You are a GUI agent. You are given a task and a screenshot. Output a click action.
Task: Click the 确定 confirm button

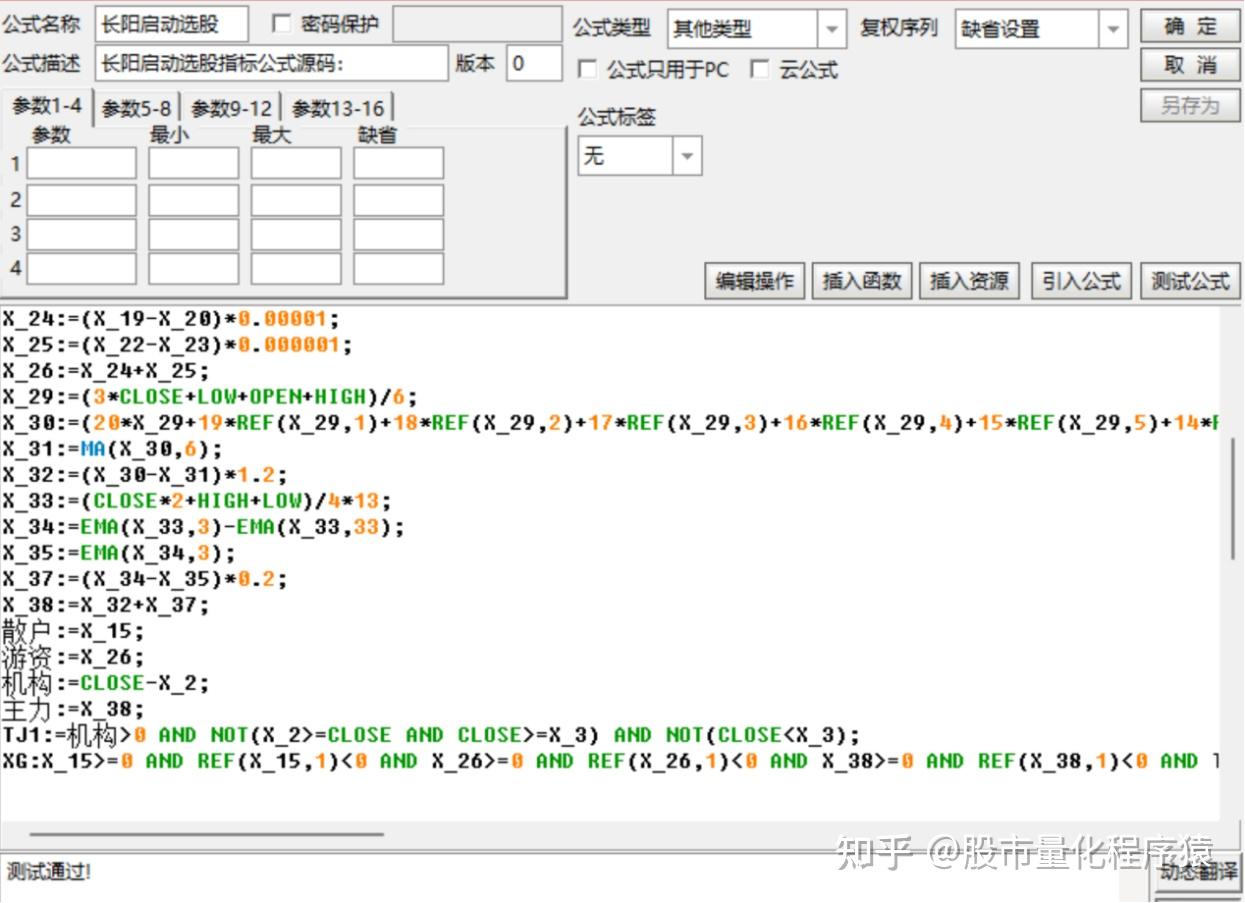(1190, 26)
